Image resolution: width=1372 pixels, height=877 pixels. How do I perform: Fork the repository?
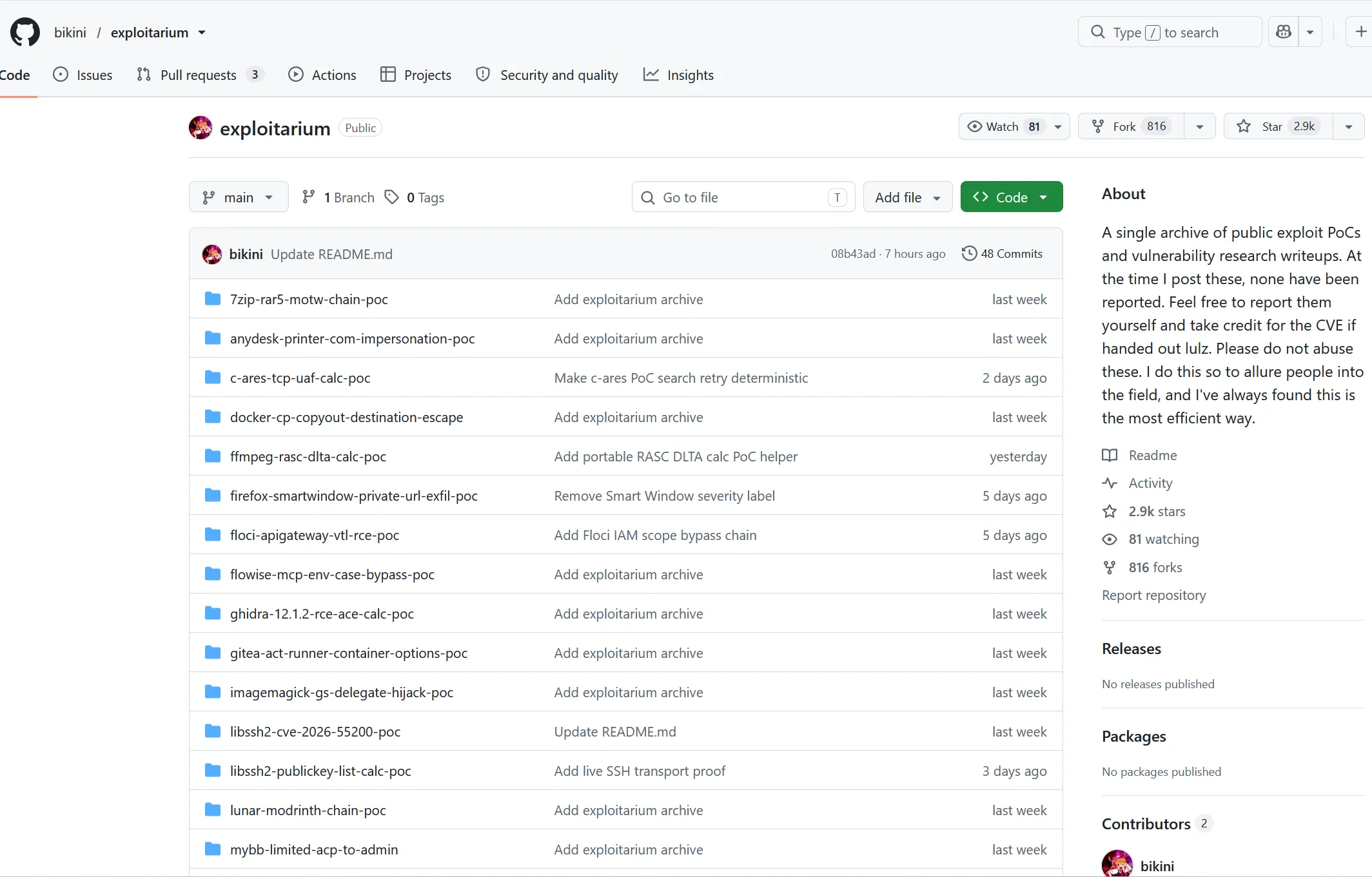[x=1132, y=126]
